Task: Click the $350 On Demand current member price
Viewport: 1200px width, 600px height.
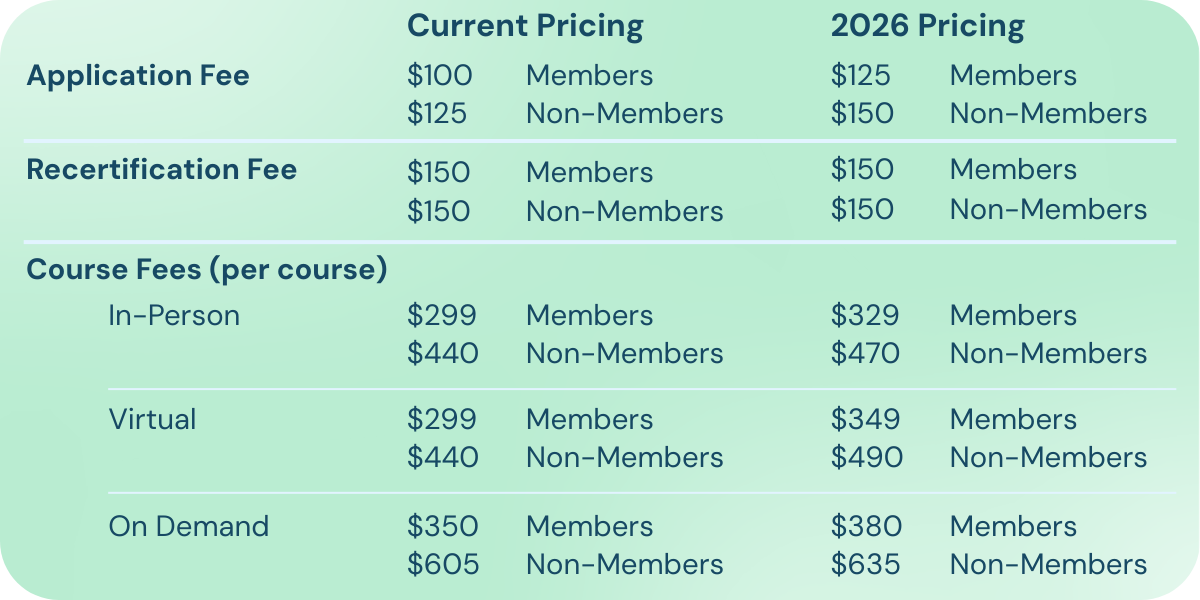Action: [x=442, y=526]
